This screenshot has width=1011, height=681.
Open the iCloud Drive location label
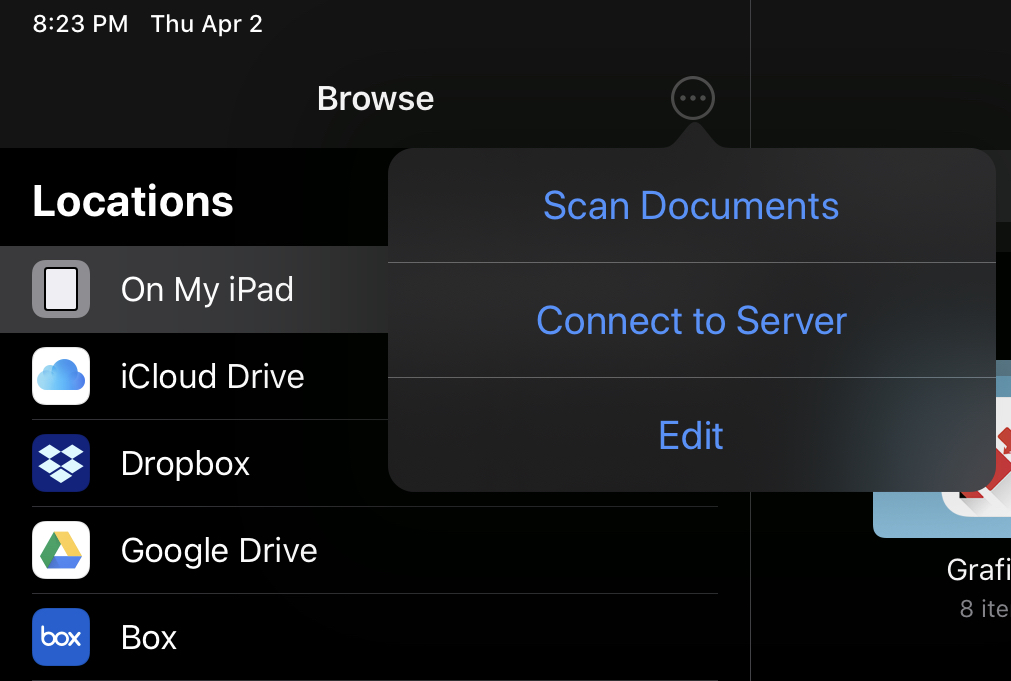tap(212, 377)
